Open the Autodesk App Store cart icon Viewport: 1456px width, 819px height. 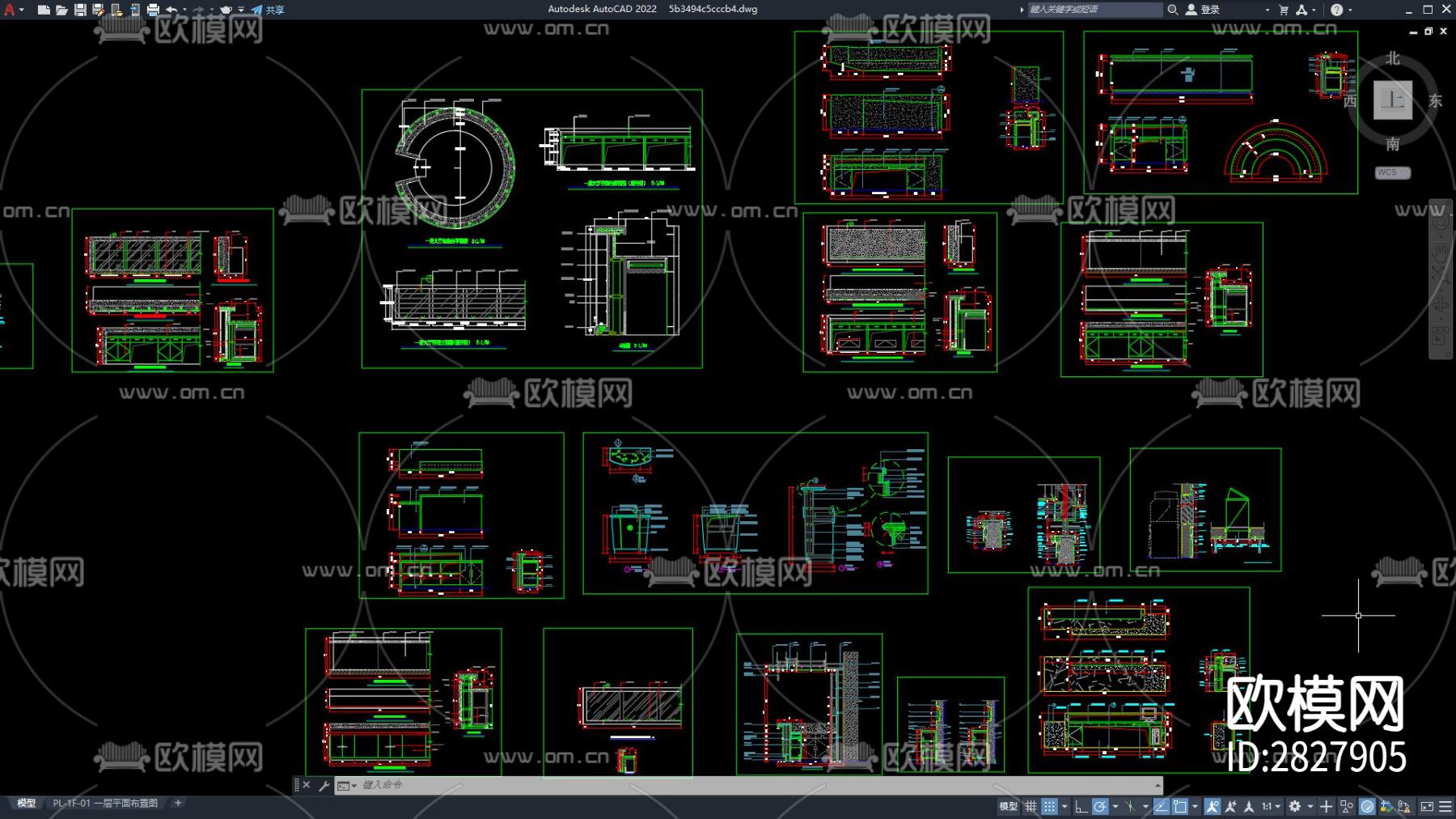click(x=1283, y=10)
